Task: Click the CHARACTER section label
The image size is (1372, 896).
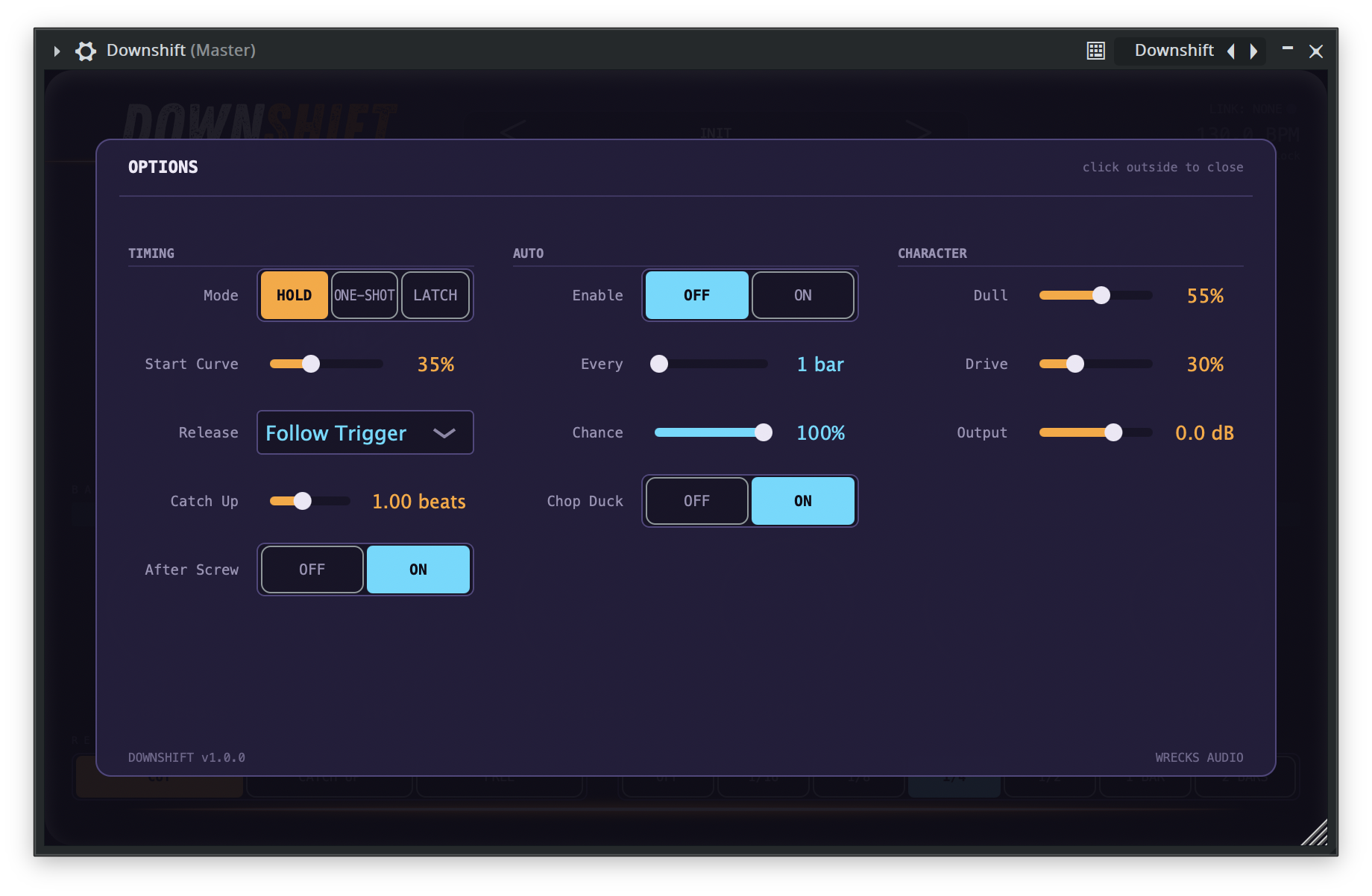Action: point(932,253)
